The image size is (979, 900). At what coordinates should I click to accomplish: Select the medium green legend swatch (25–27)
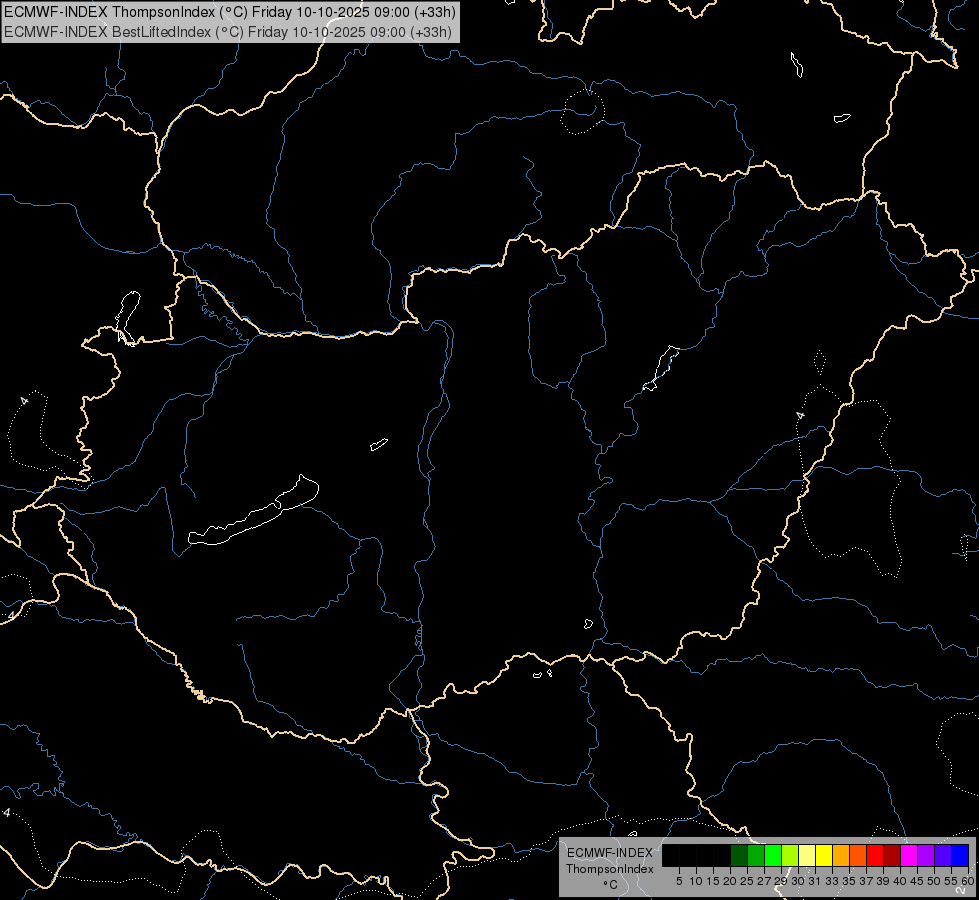point(756,855)
